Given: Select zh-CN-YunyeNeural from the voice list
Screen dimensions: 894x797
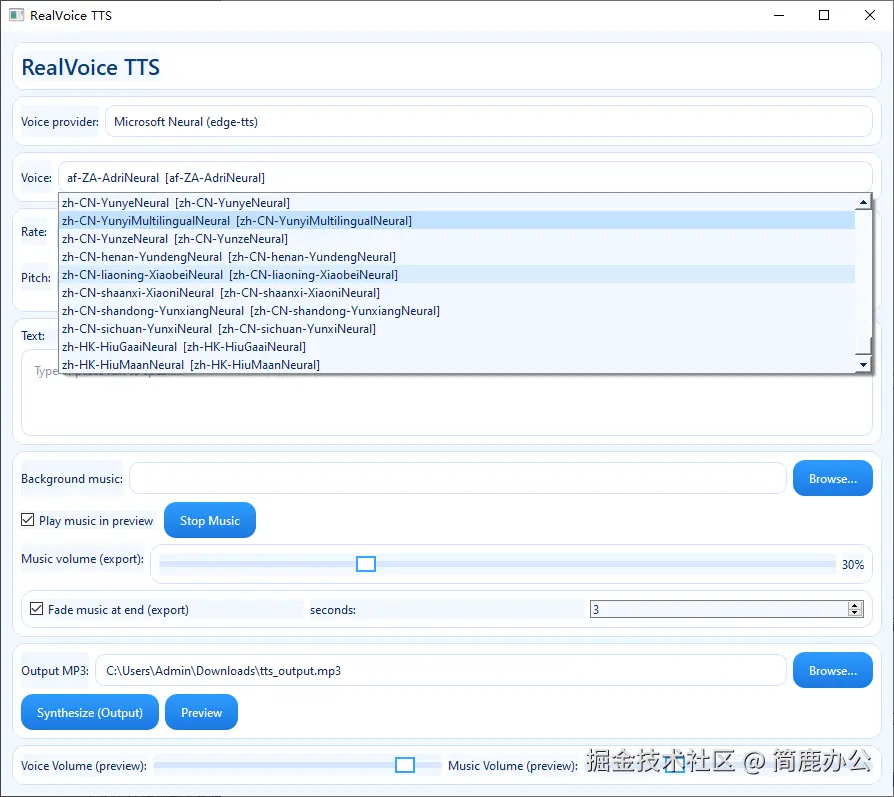Looking at the screenshot, I should click(x=457, y=202).
